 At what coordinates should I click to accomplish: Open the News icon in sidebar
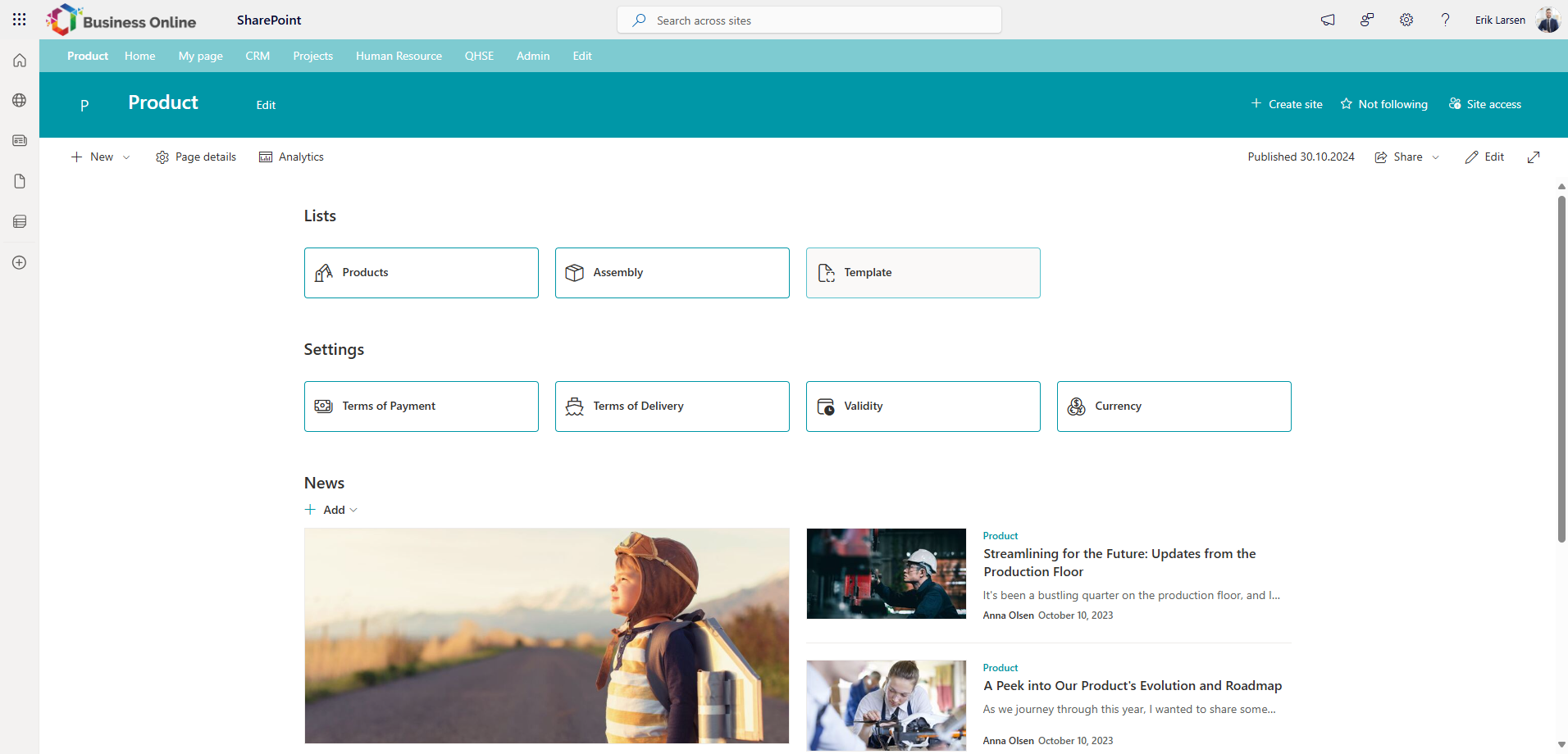(x=20, y=140)
